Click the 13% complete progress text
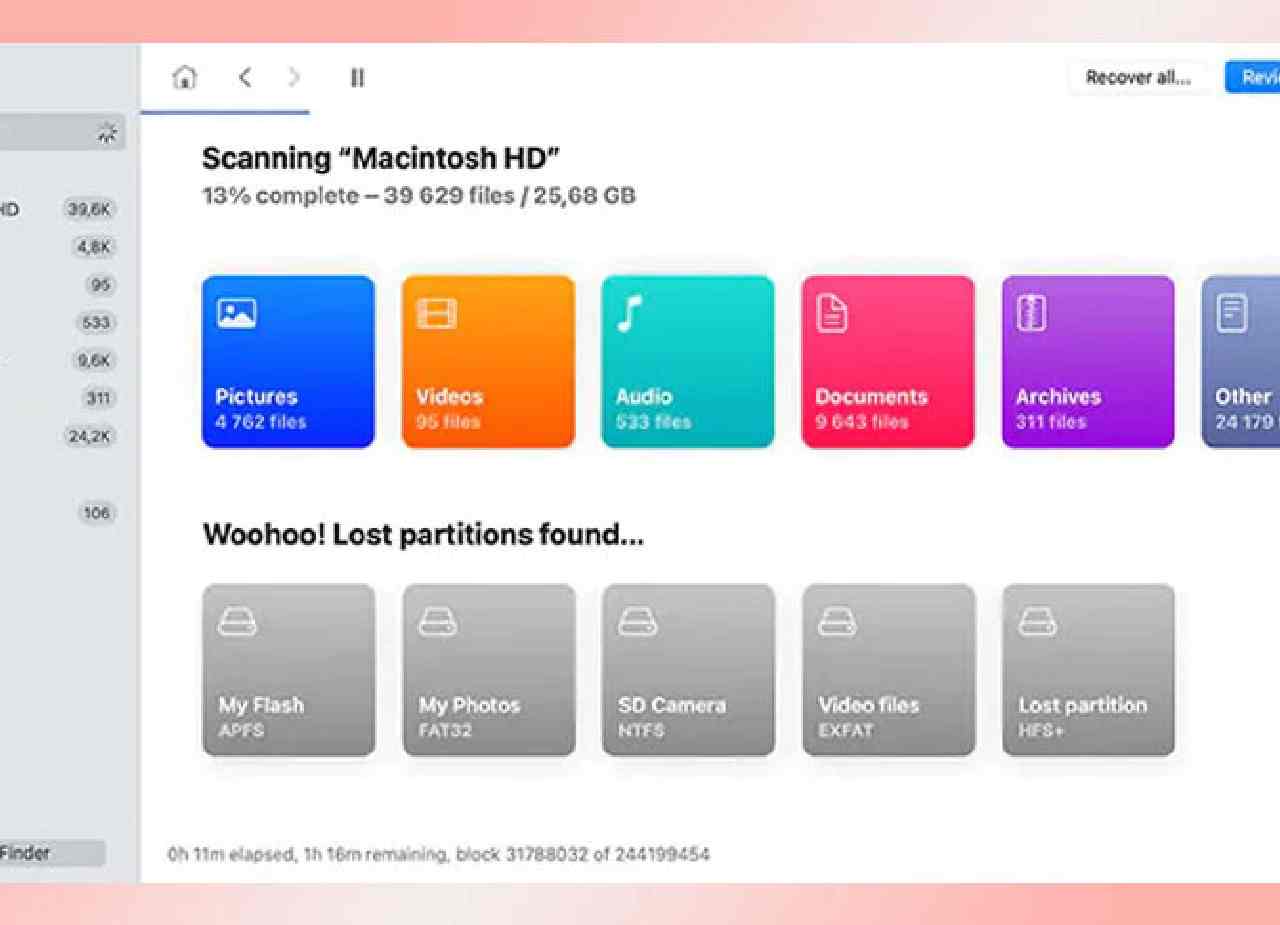The width and height of the screenshot is (1280, 925). pyautogui.click(x=418, y=195)
